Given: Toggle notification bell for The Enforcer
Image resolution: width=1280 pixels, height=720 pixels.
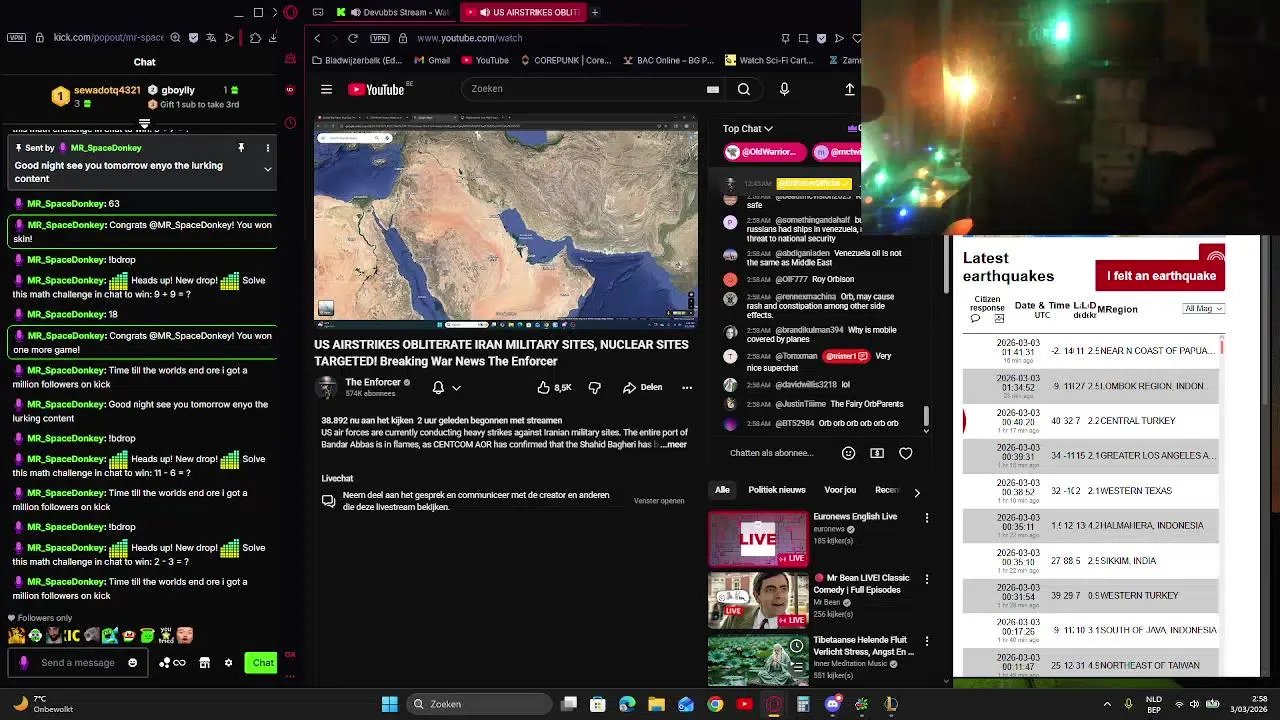Looking at the screenshot, I should 438,387.
